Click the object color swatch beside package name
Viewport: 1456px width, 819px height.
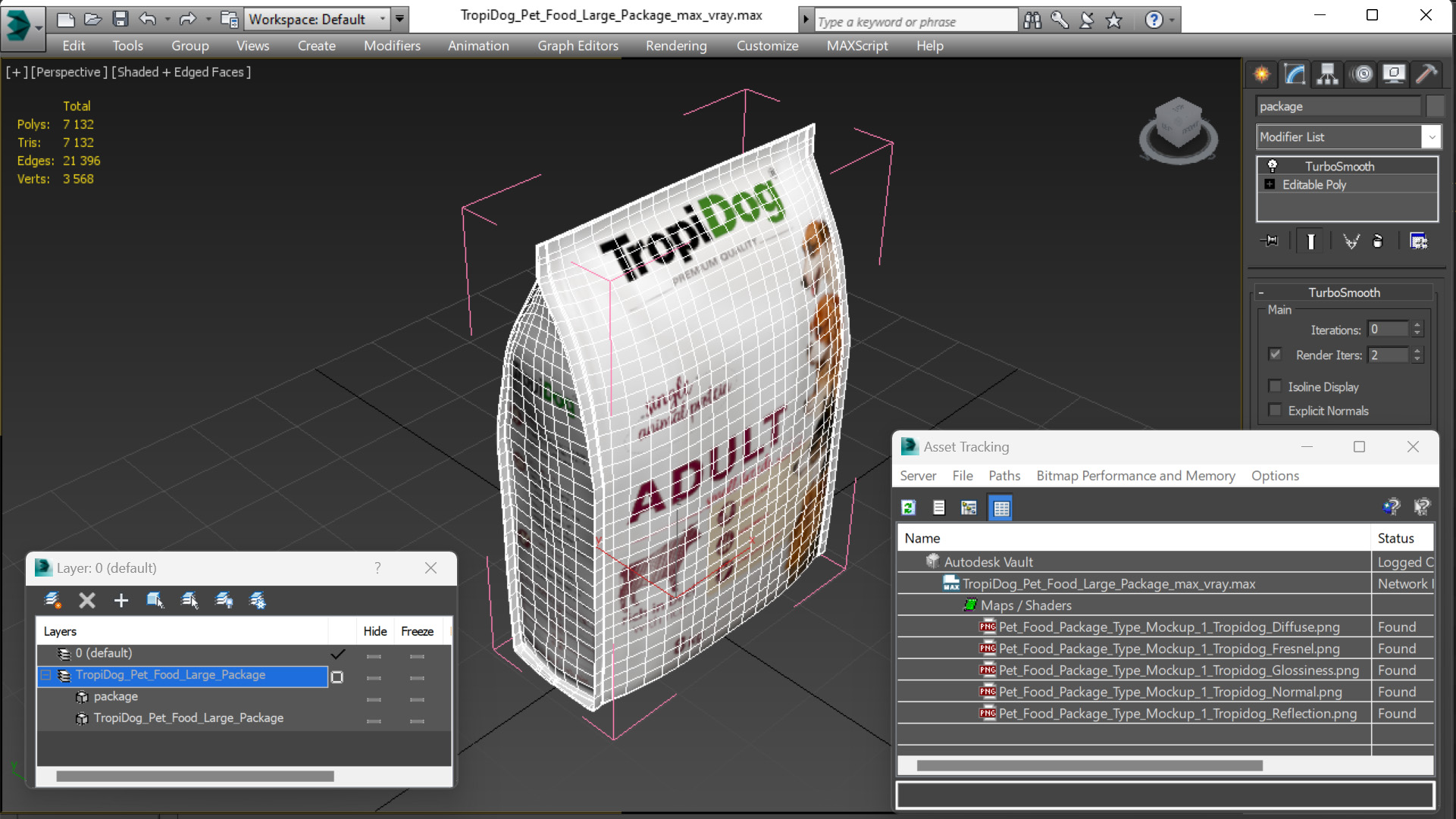tap(1434, 106)
